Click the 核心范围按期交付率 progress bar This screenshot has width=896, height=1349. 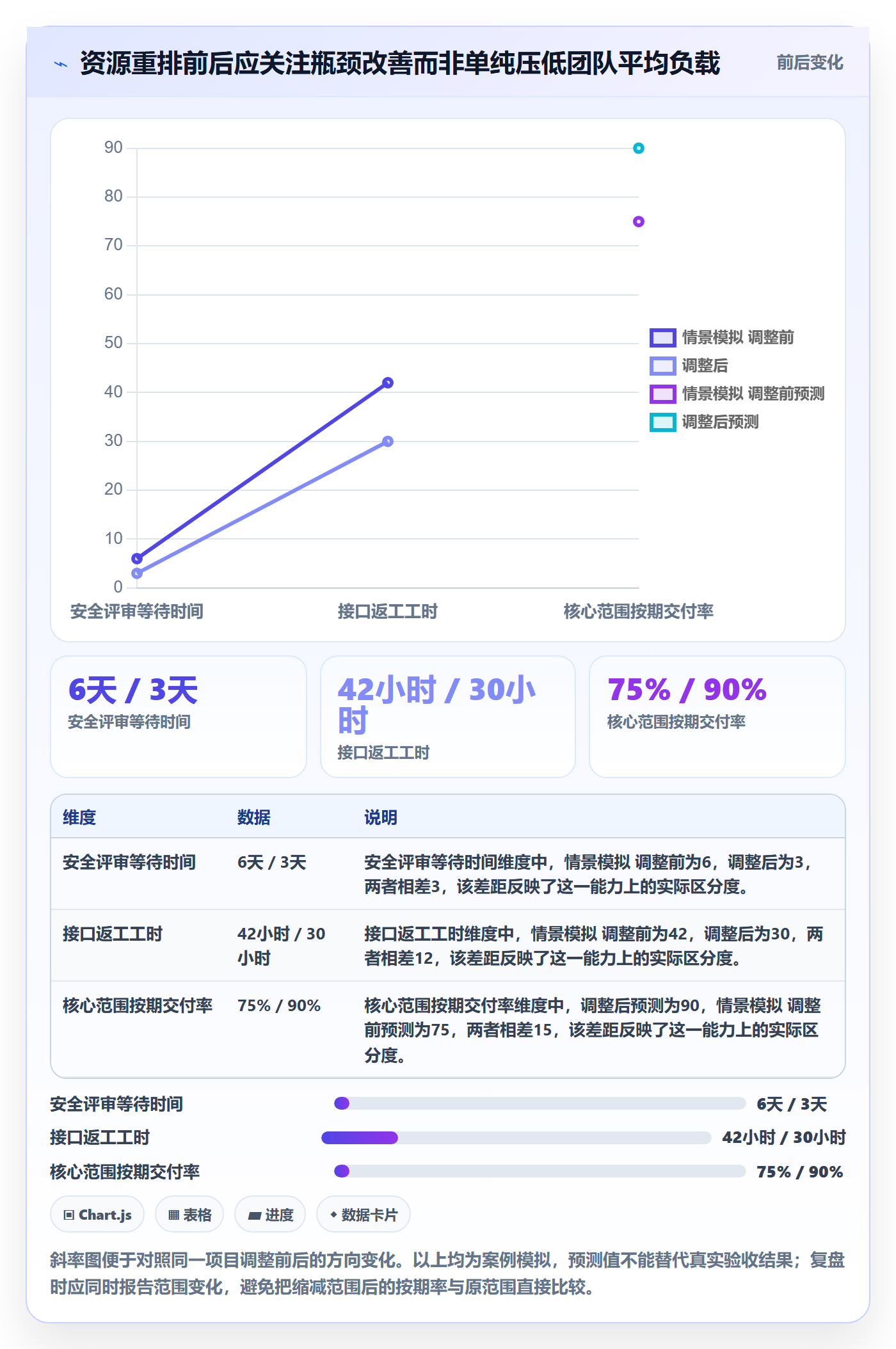pyautogui.click(x=540, y=1171)
